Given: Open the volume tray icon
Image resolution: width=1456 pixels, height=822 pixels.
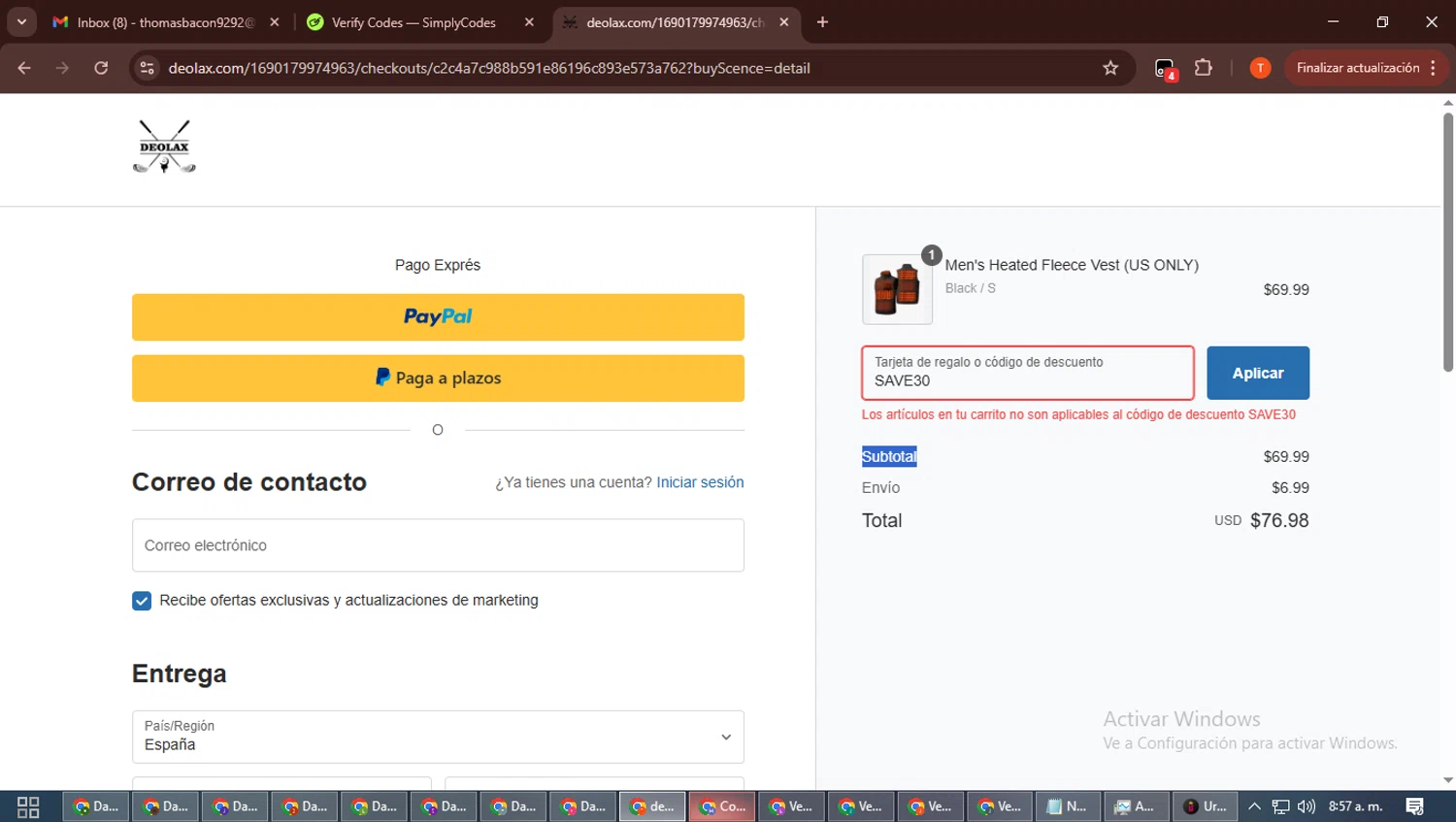Looking at the screenshot, I should click(x=1307, y=806).
